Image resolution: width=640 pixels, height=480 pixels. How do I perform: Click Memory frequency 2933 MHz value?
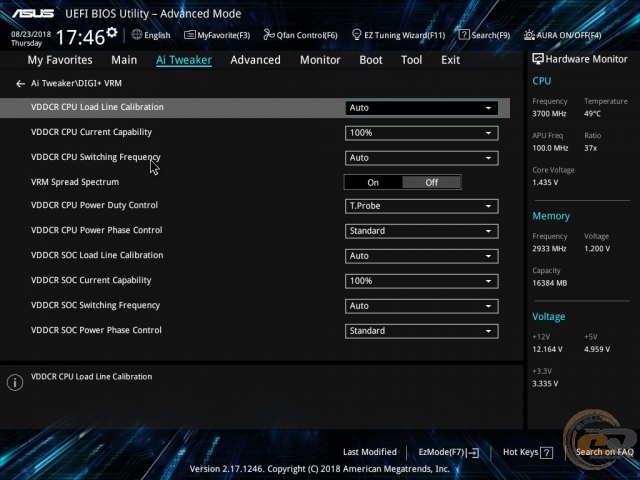549,249
